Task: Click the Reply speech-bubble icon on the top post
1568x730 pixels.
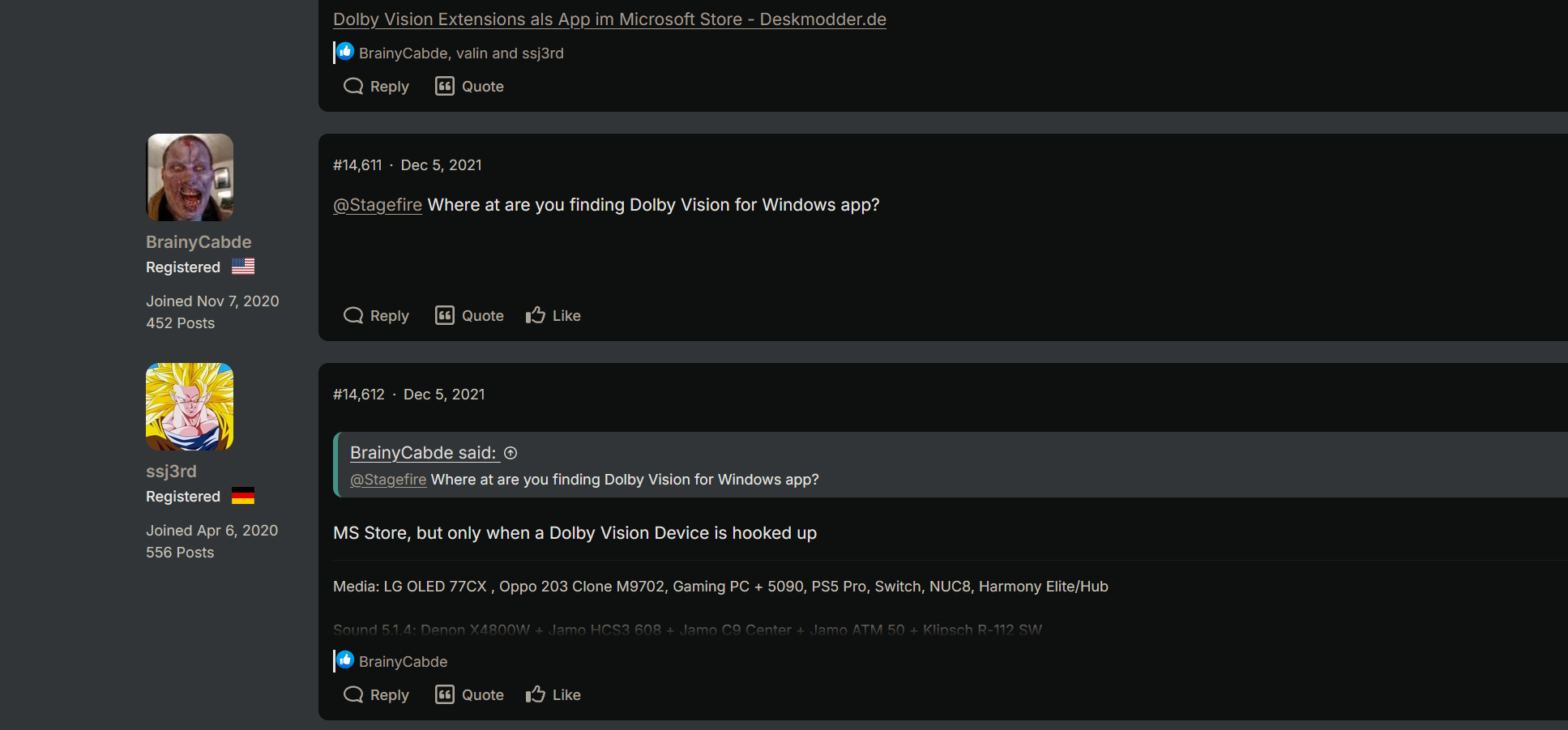Action: point(352,86)
